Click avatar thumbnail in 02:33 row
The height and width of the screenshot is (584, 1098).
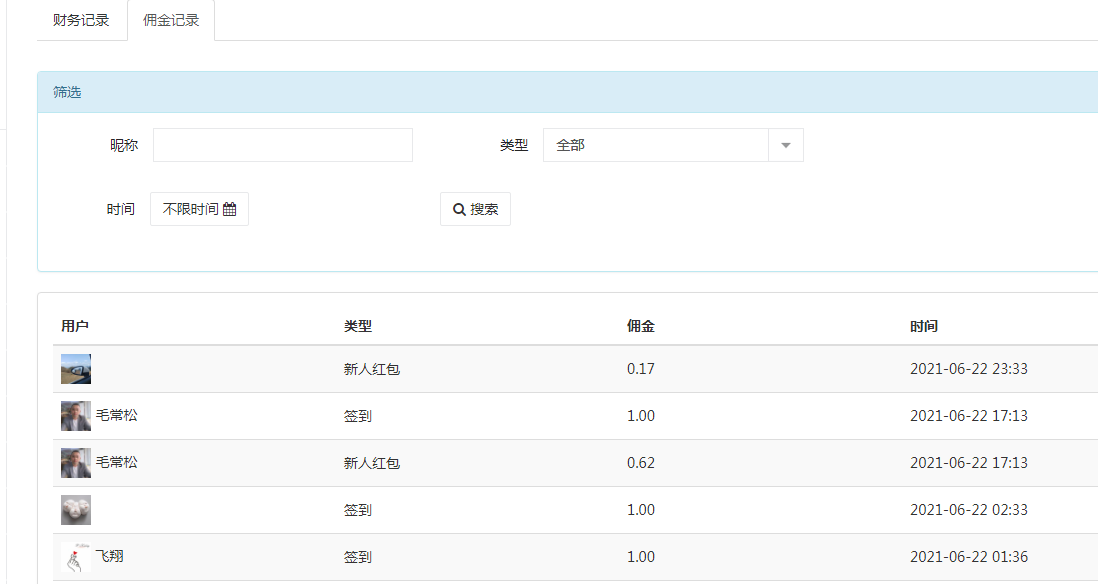pos(76,510)
